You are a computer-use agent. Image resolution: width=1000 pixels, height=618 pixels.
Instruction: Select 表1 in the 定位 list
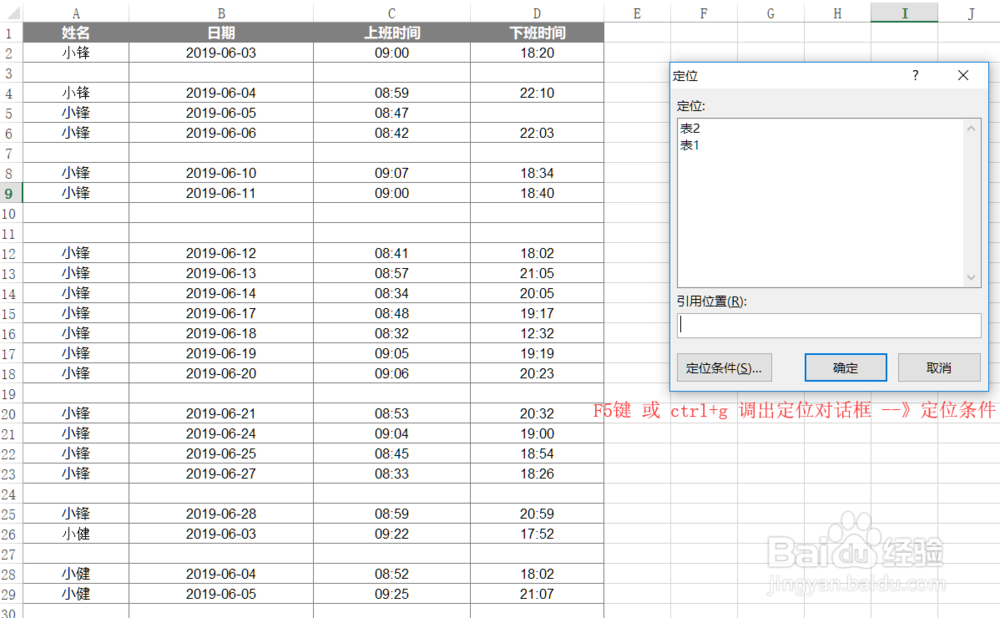pyautogui.click(x=690, y=145)
